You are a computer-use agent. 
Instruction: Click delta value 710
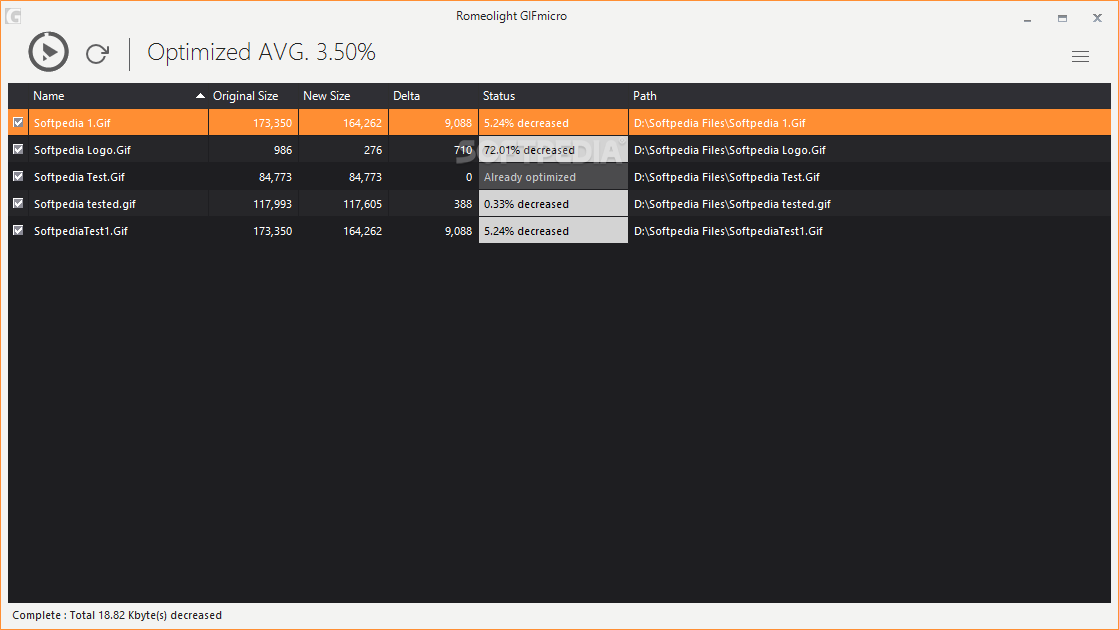[463, 150]
